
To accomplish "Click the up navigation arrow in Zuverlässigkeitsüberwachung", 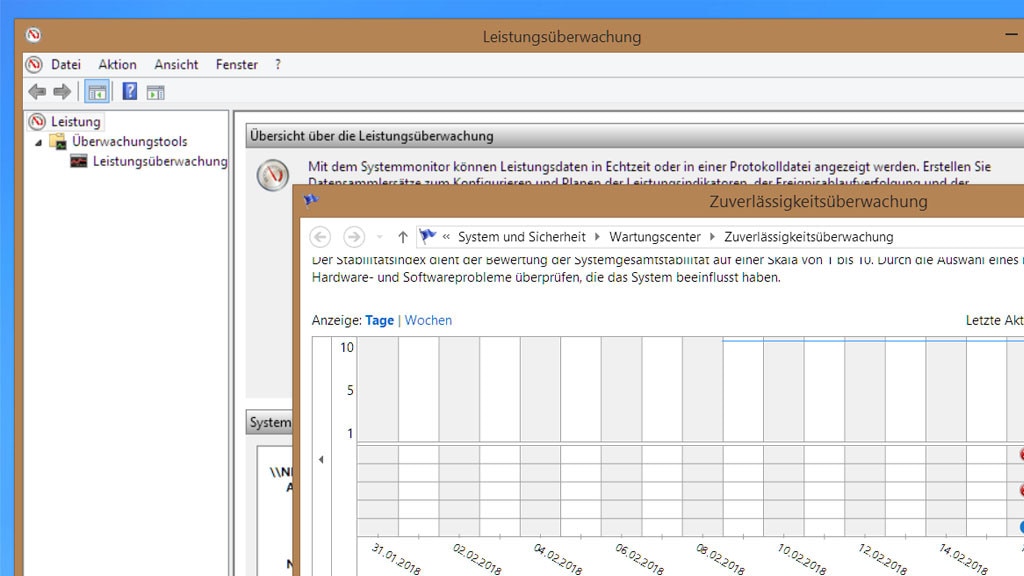I will [401, 237].
